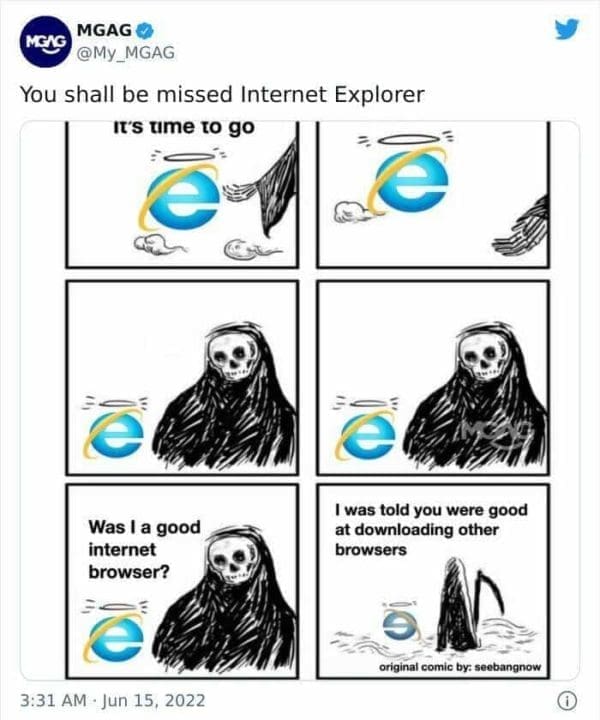600x720 pixels.
Task: Click the reaper's outstretched hand in first panel
Action: coord(241,191)
